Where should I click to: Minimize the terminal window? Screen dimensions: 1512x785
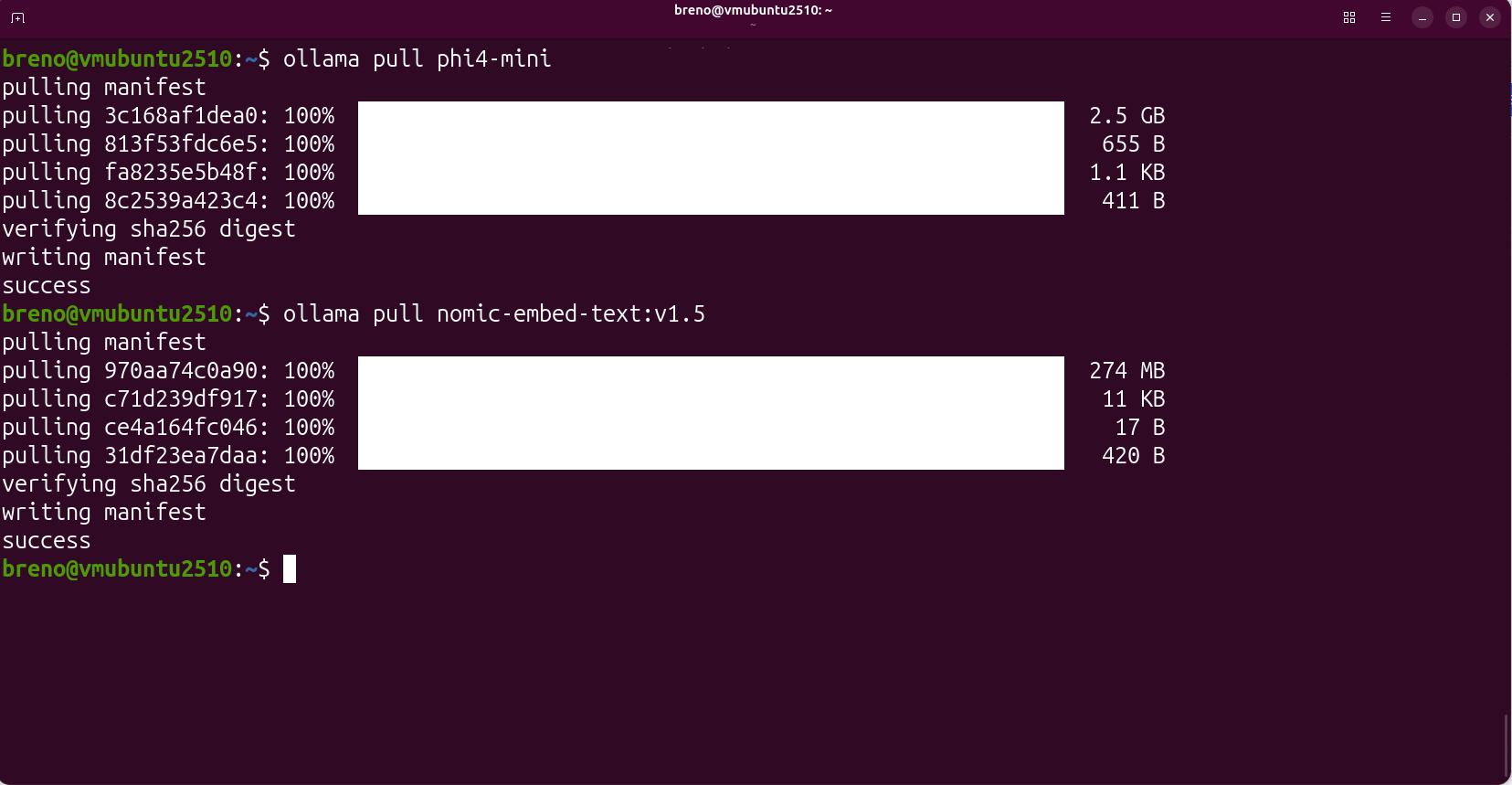[x=1422, y=17]
